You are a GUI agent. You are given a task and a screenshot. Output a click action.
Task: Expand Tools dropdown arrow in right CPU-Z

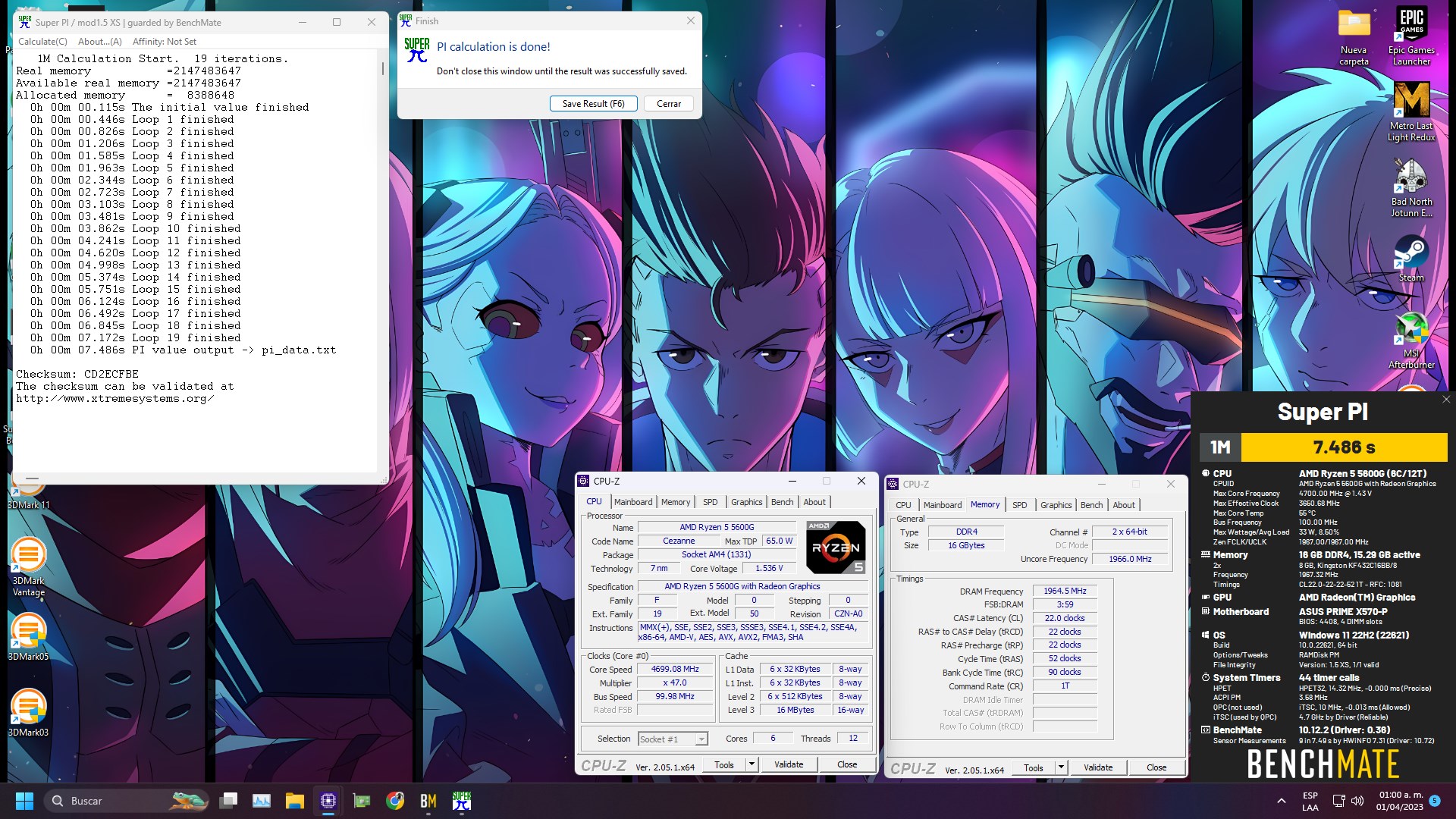pyautogui.click(x=1061, y=767)
